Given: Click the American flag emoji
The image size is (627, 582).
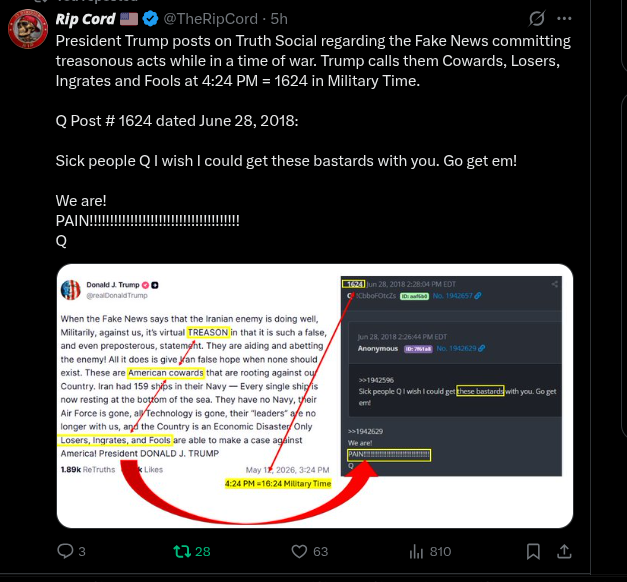Looking at the screenshot, I should pyautogui.click(x=129, y=19).
